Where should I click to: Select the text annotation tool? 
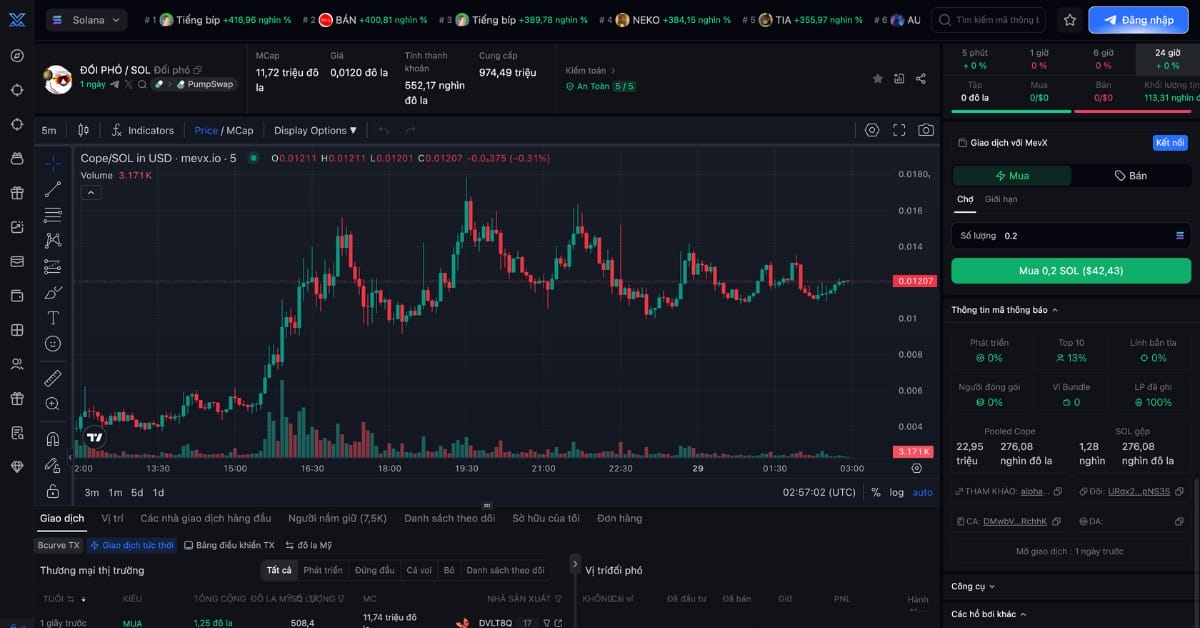pyautogui.click(x=53, y=318)
